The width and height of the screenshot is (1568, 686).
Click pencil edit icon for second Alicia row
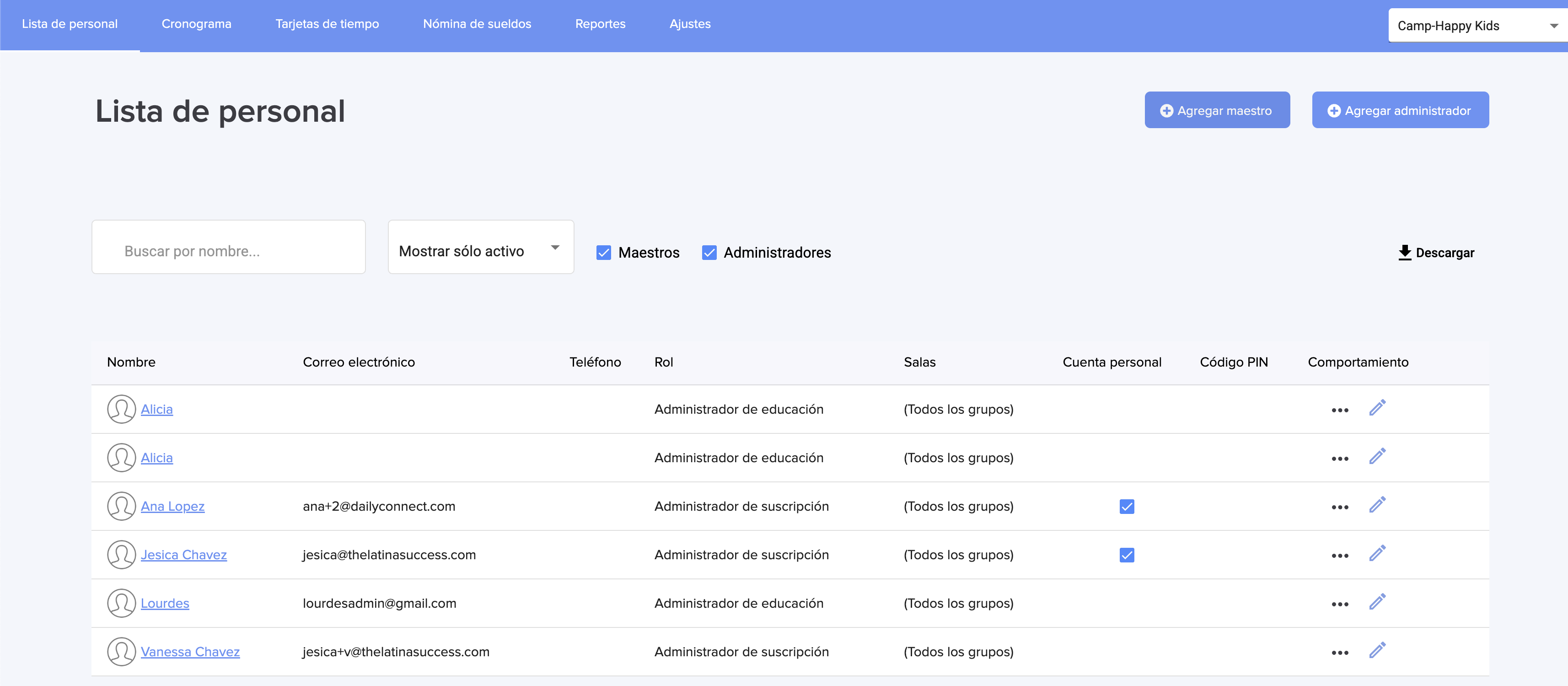pos(1377,456)
